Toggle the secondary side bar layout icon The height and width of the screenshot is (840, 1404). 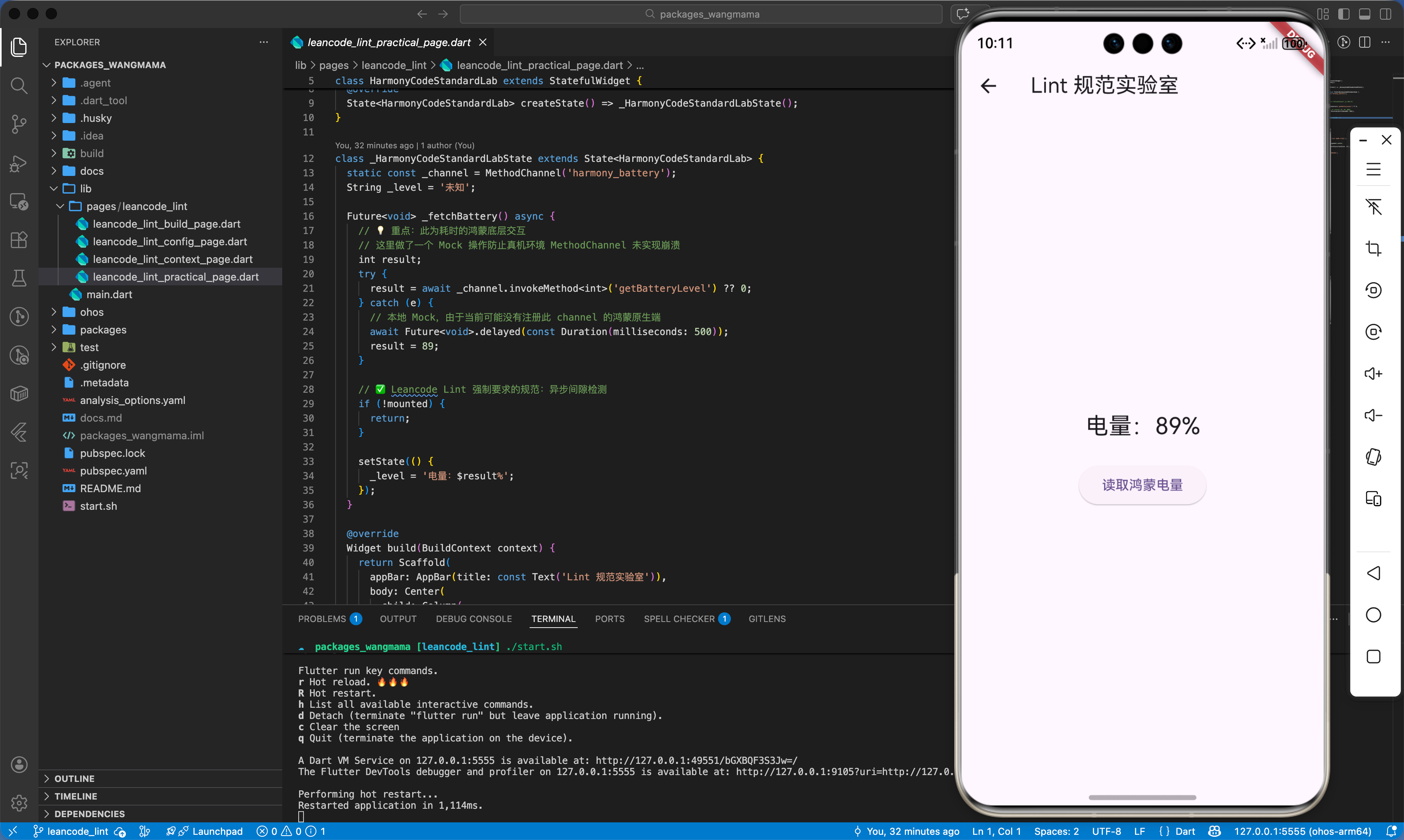point(1385,14)
